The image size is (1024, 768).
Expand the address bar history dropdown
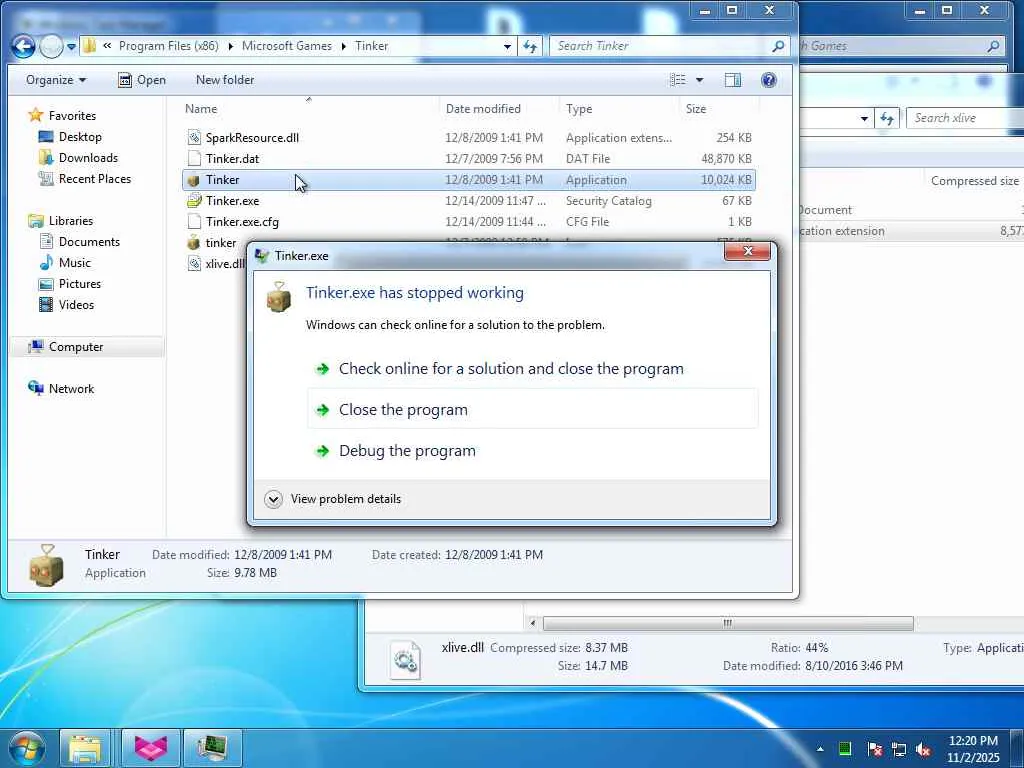(507, 46)
